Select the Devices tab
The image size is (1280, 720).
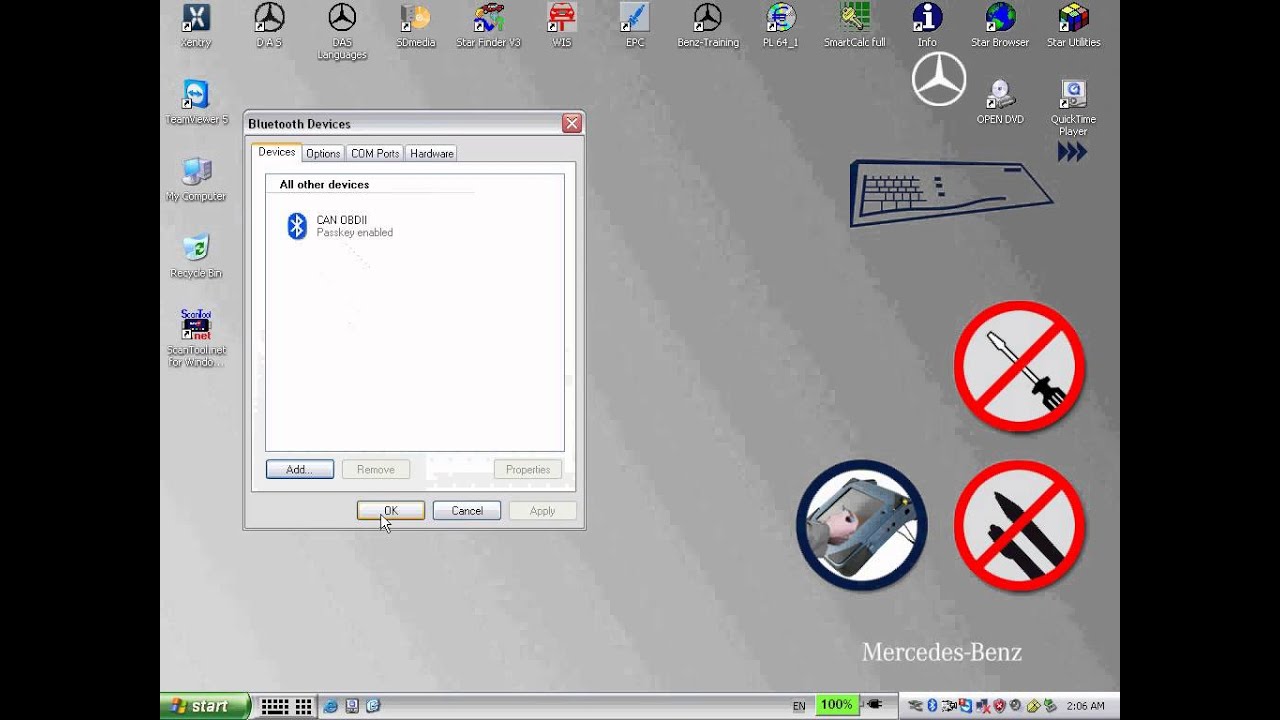(x=277, y=152)
